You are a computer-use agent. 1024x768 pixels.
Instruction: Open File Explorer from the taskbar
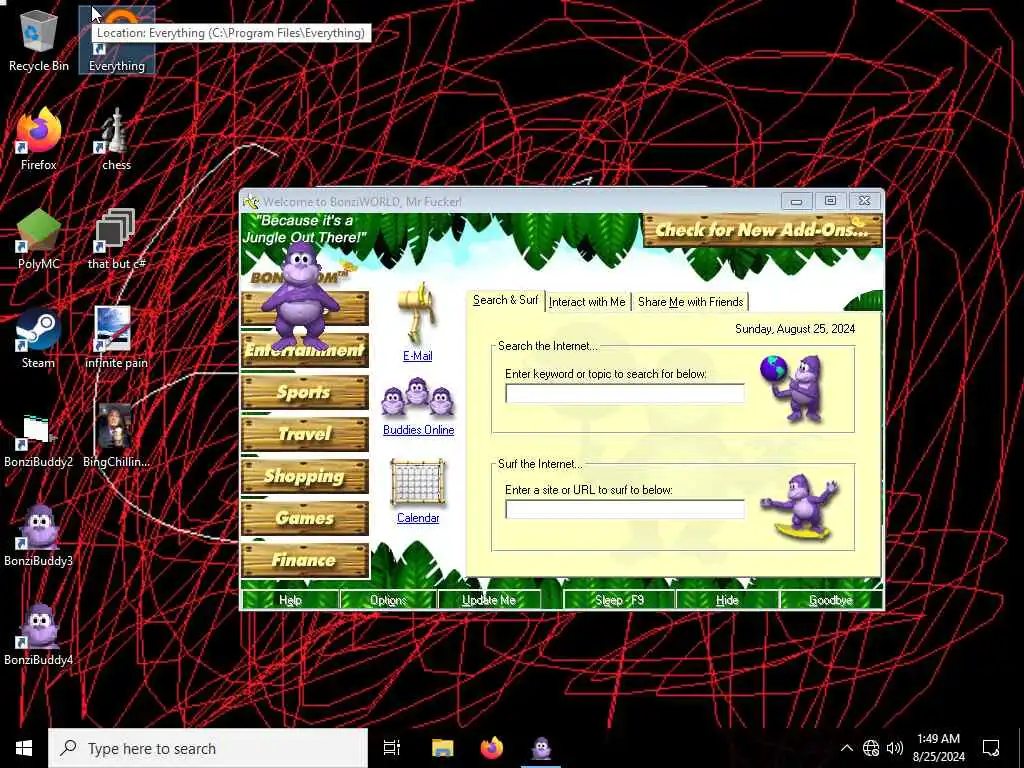point(442,748)
